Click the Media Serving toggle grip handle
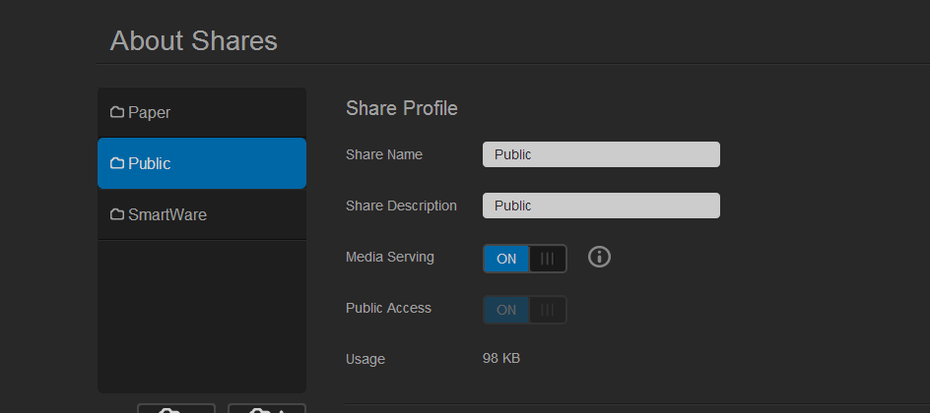The height and width of the screenshot is (413, 930). 547,259
